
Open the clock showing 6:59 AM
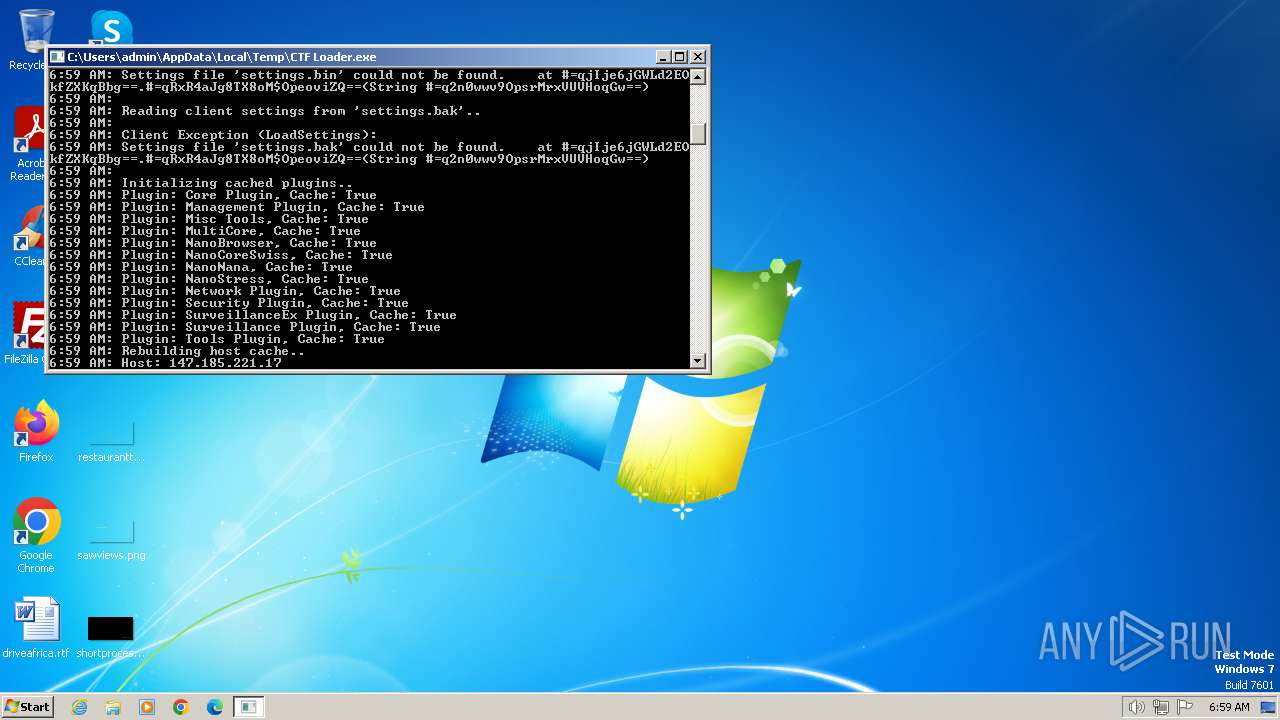coord(1229,707)
